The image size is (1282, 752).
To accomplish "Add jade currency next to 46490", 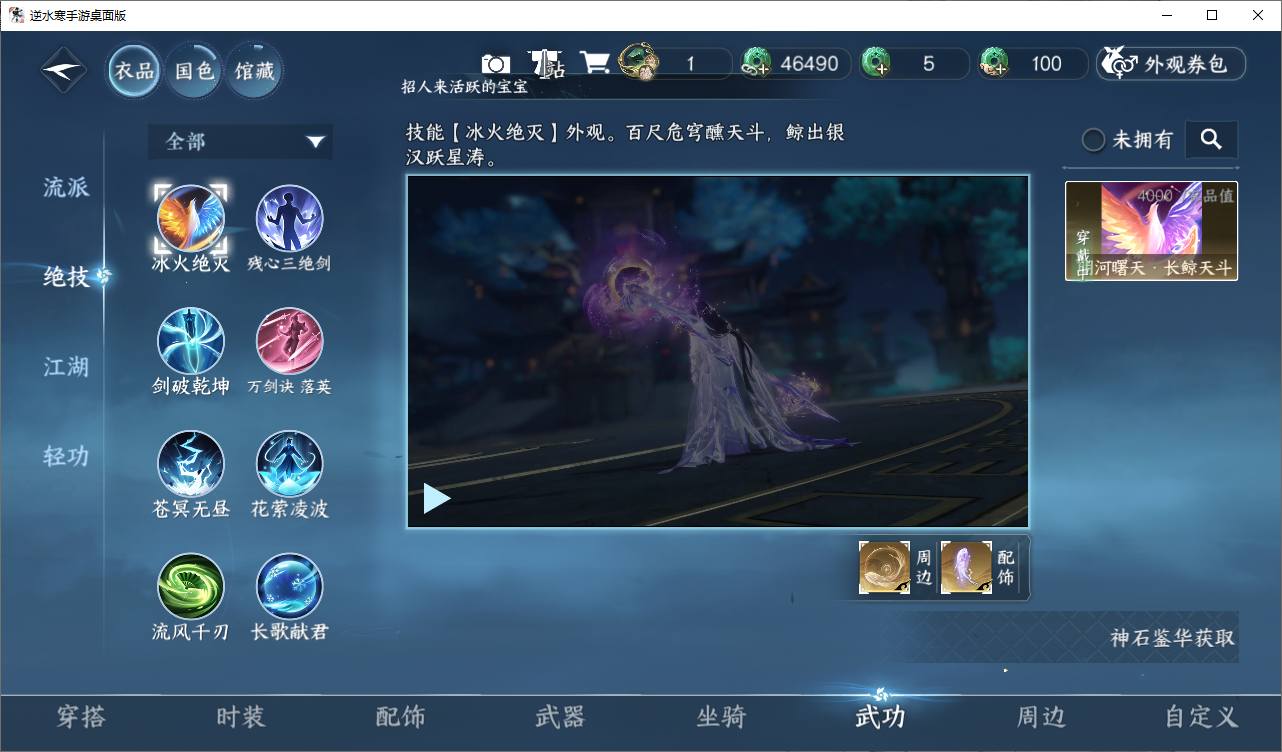I will pyautogui.click(x=756, y=64).
